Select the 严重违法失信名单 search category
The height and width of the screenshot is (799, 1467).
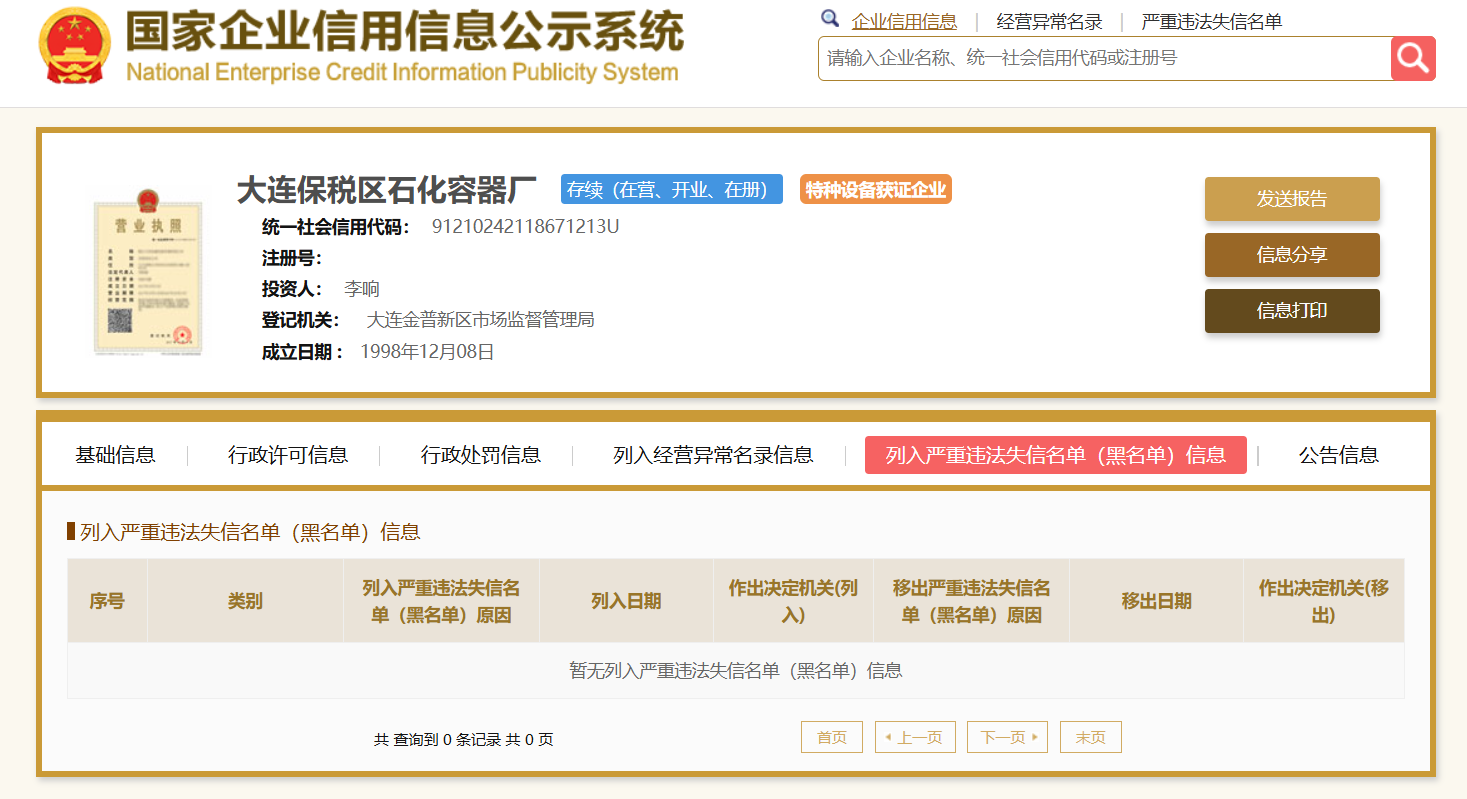pos(1212,22)
